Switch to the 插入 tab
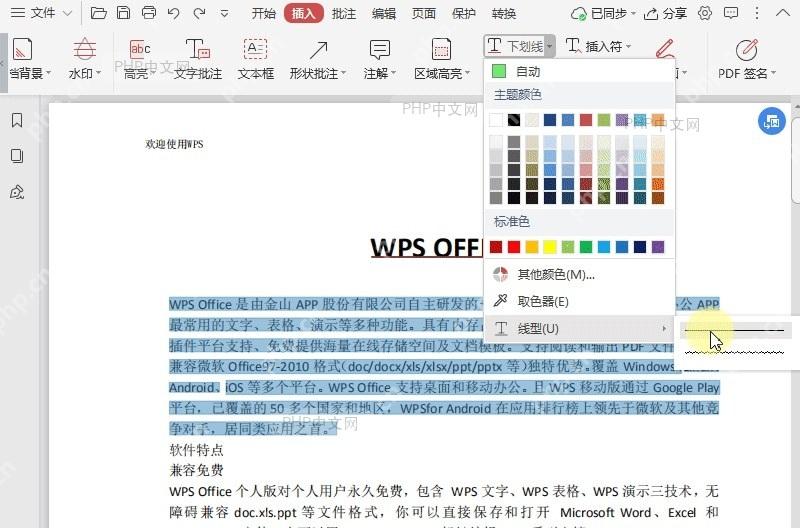Image resolution: width=800 pixels, height=528 pixels. 304,14
